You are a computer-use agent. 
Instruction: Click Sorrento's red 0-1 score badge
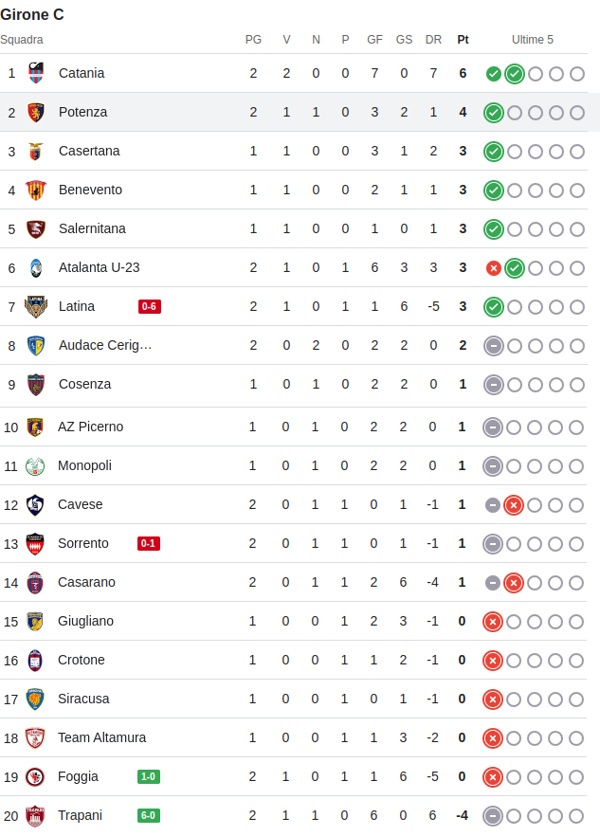click(148, 544)
